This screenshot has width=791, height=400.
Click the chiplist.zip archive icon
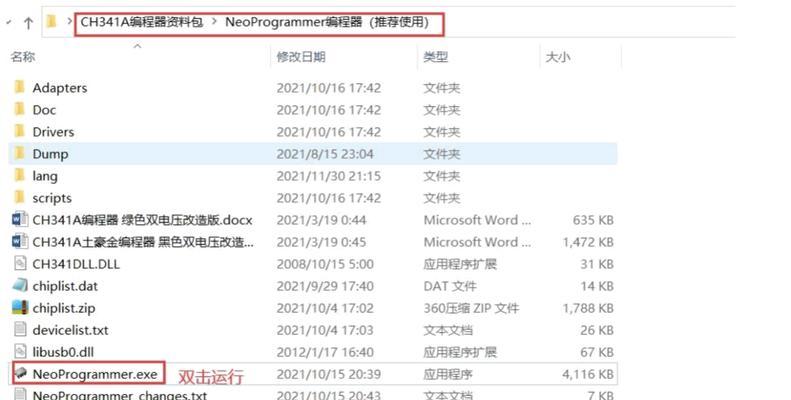pos(20,307)
